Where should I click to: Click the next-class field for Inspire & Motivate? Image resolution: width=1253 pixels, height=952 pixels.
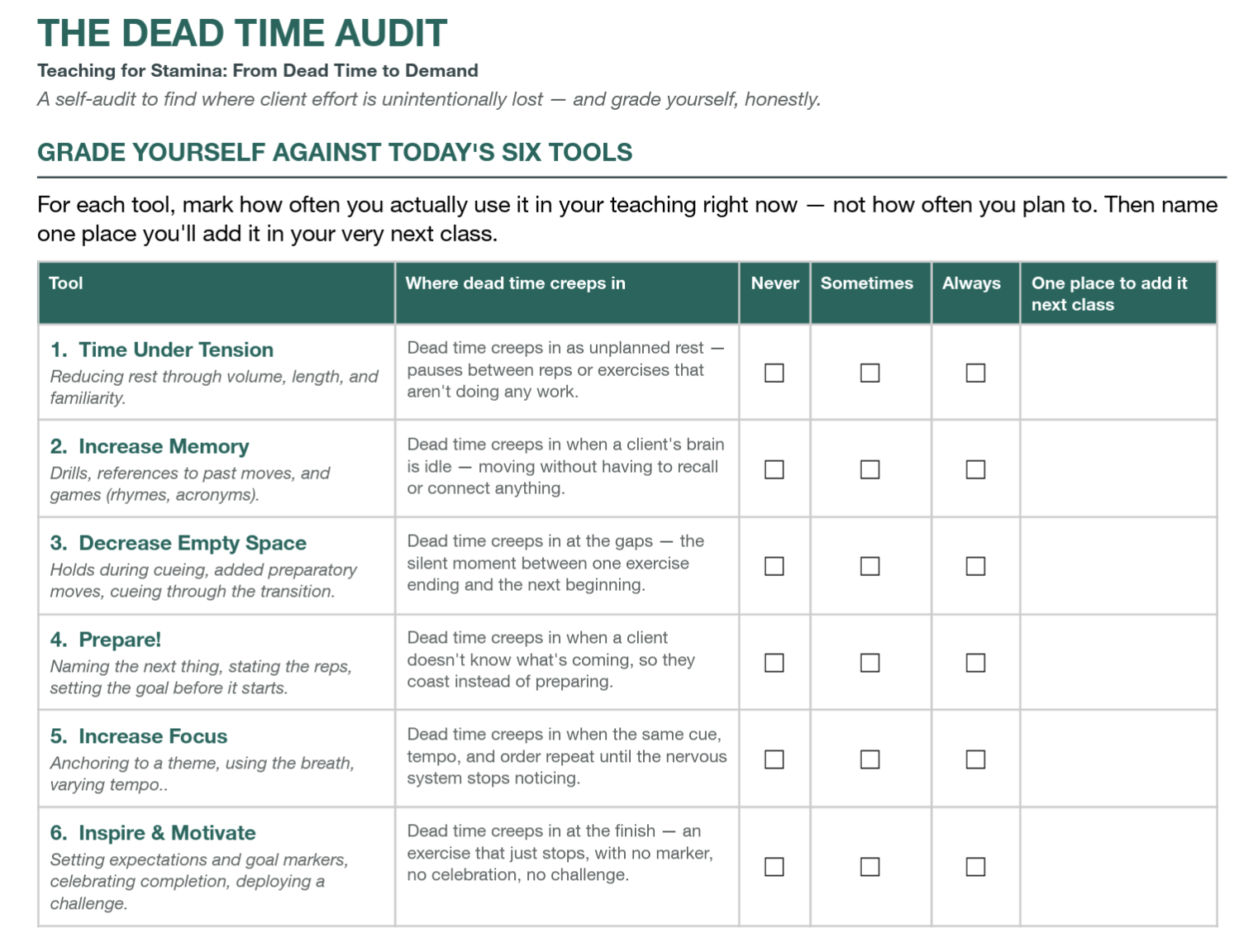point(1118,867)
